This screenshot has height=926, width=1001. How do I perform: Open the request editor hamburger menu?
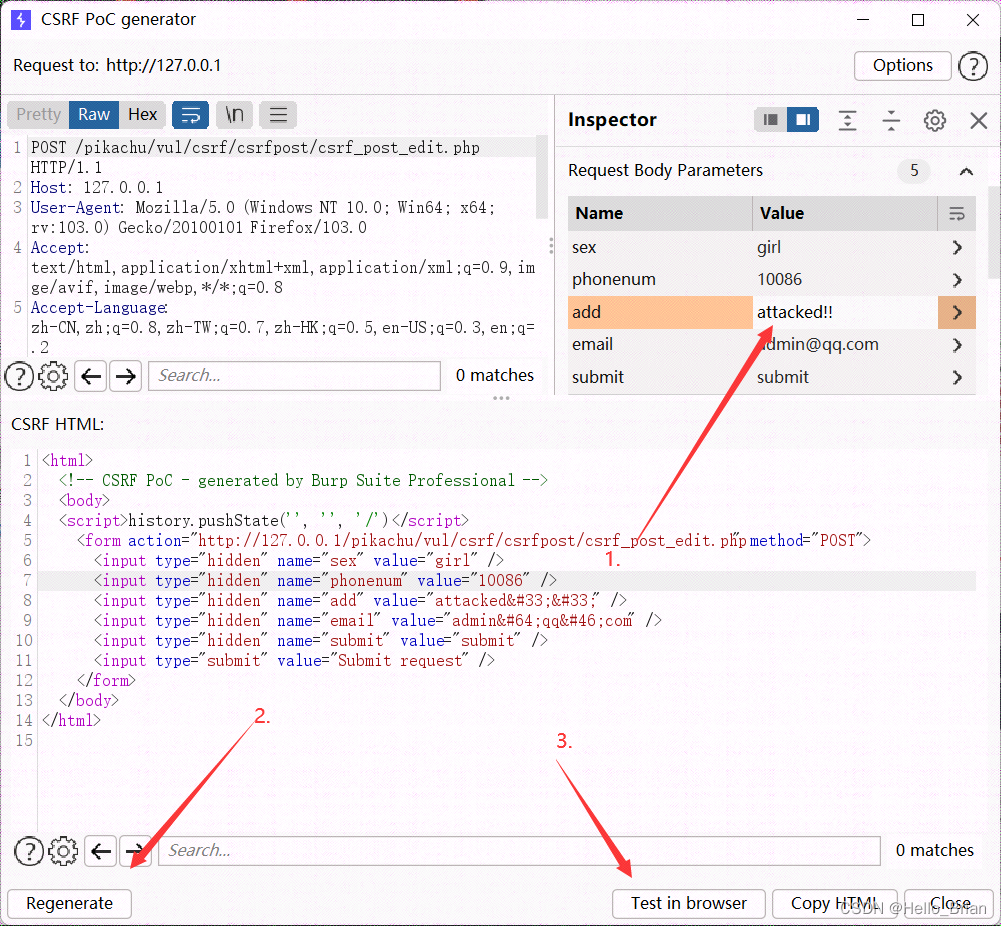coord(278,115)
